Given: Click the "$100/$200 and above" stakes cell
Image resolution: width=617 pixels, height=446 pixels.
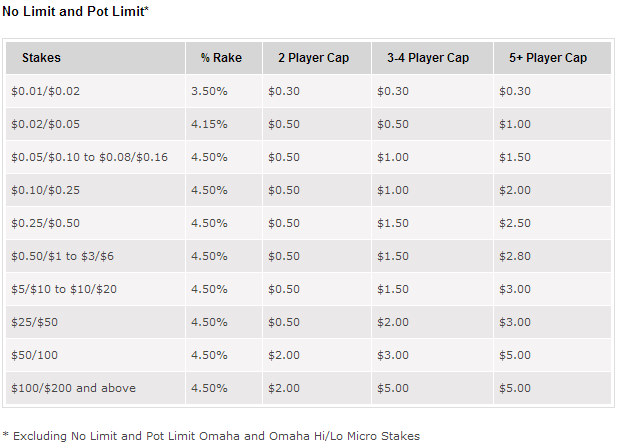Looking at the screenshot, I should [x=73, y=388].
